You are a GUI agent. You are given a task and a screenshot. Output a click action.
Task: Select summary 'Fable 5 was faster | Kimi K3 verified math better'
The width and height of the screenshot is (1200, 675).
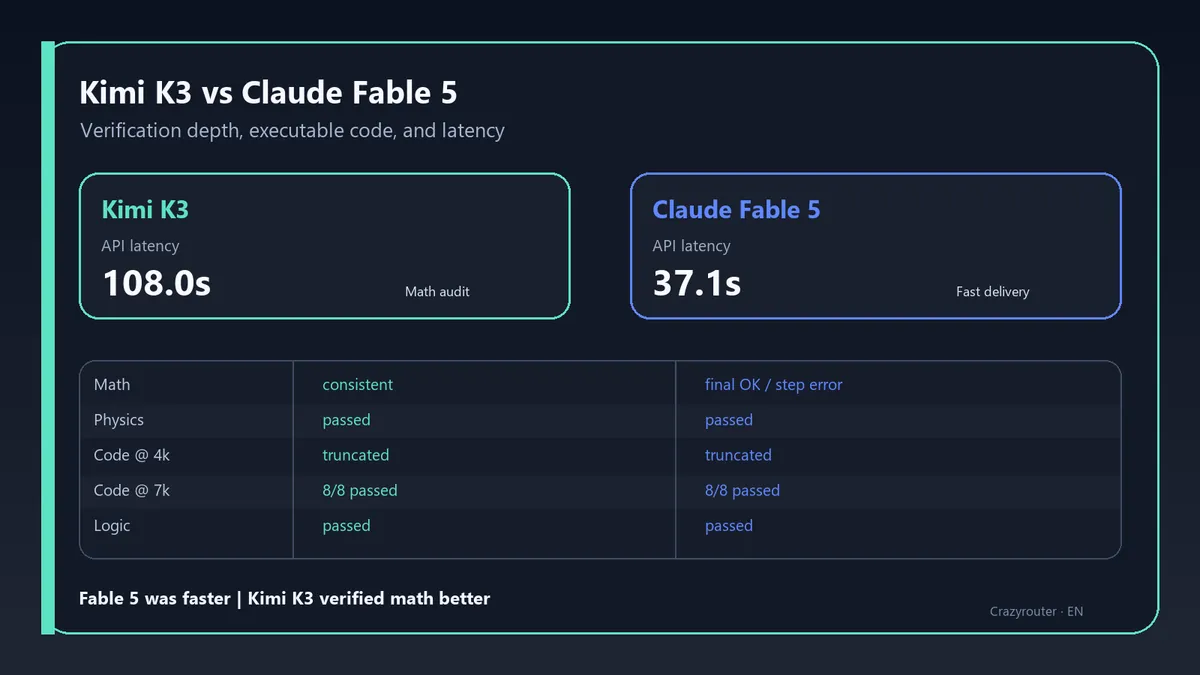point(285,599)
